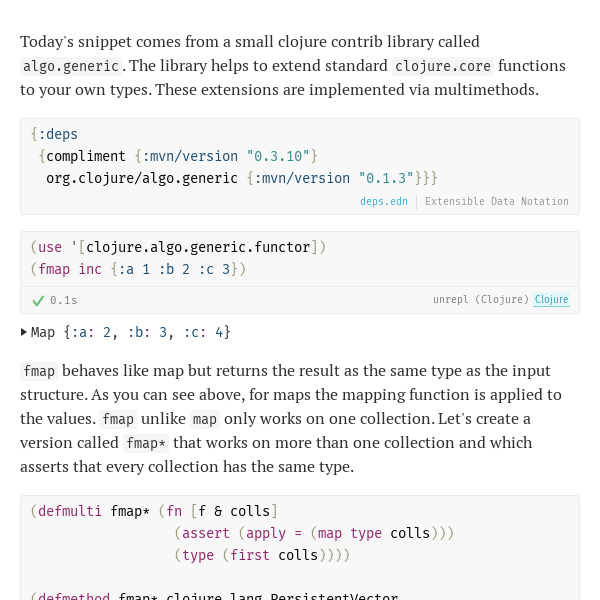The height and width of the screenshot is (600, 600).
Task: Click the algo.generic inline code
Action: click(x=71, y=66)
